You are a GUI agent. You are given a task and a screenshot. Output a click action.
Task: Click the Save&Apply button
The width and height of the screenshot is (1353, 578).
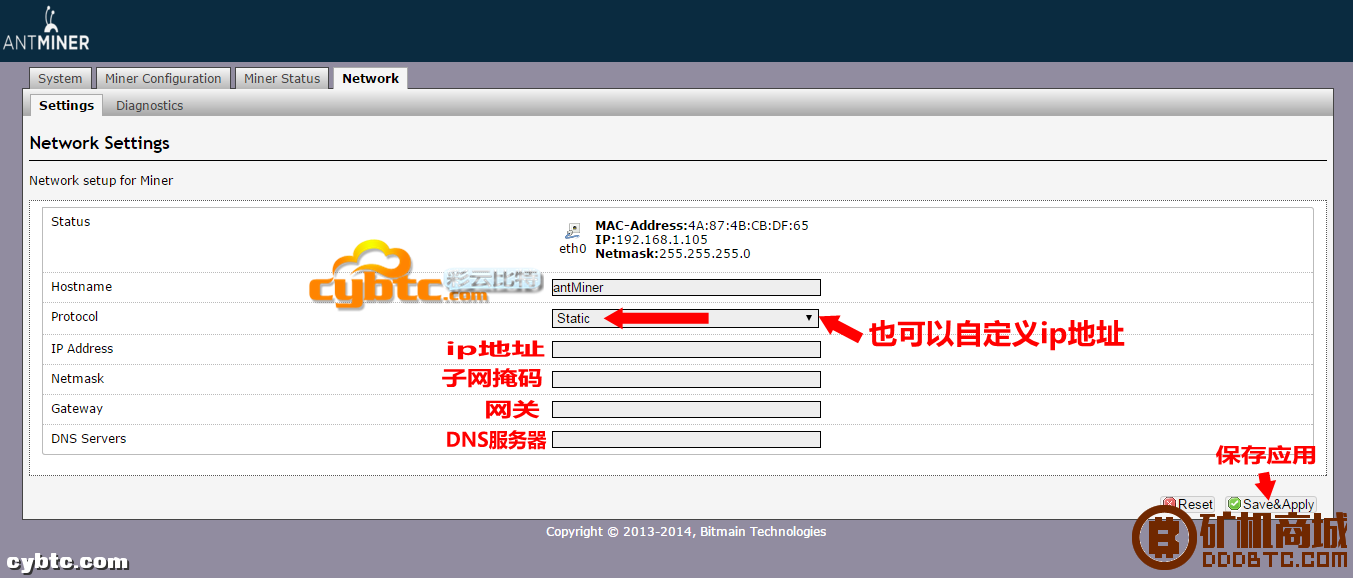(x=1271, y=505)
